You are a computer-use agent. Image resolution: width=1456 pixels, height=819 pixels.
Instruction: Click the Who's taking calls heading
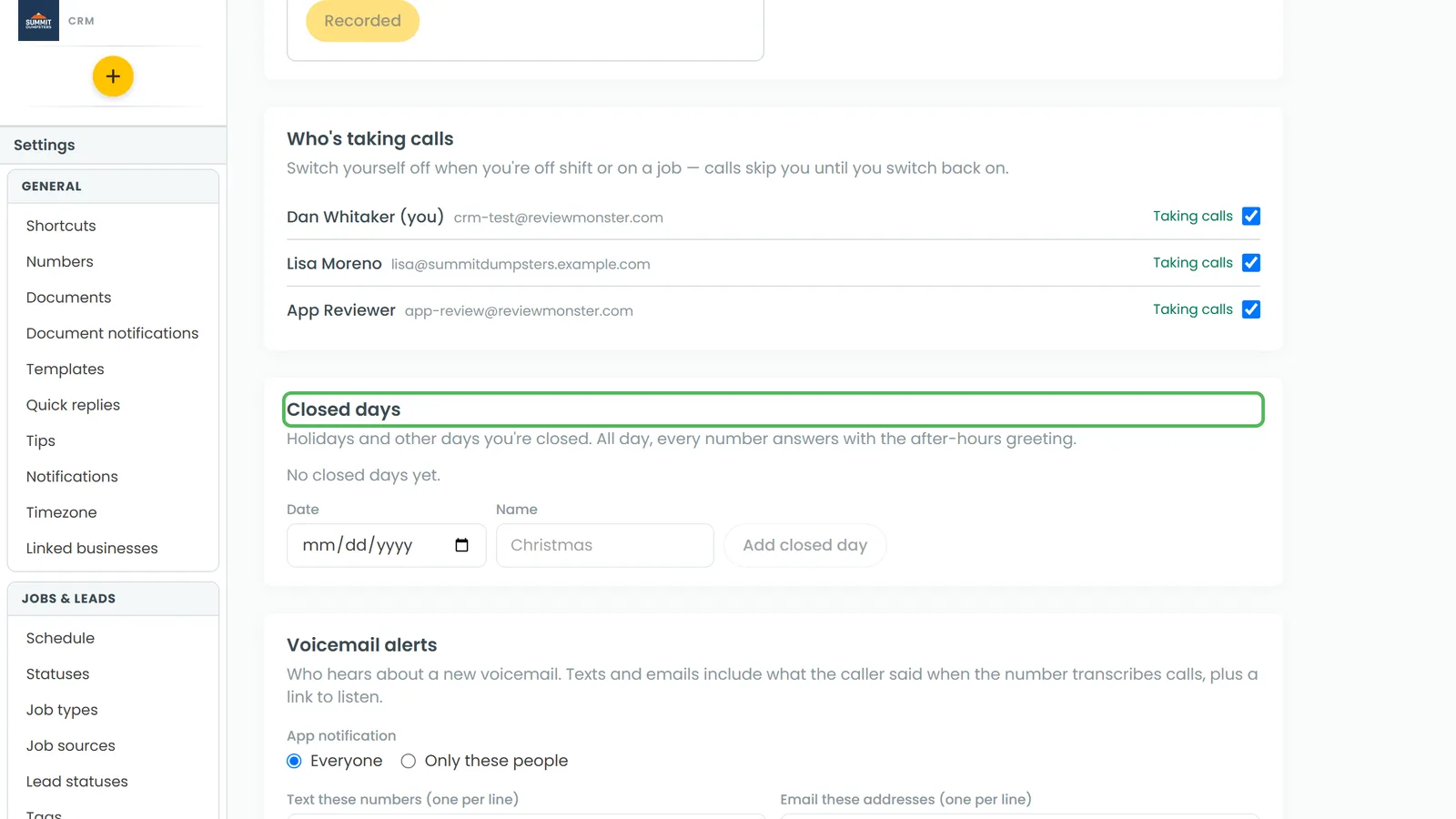click(370, 138)
